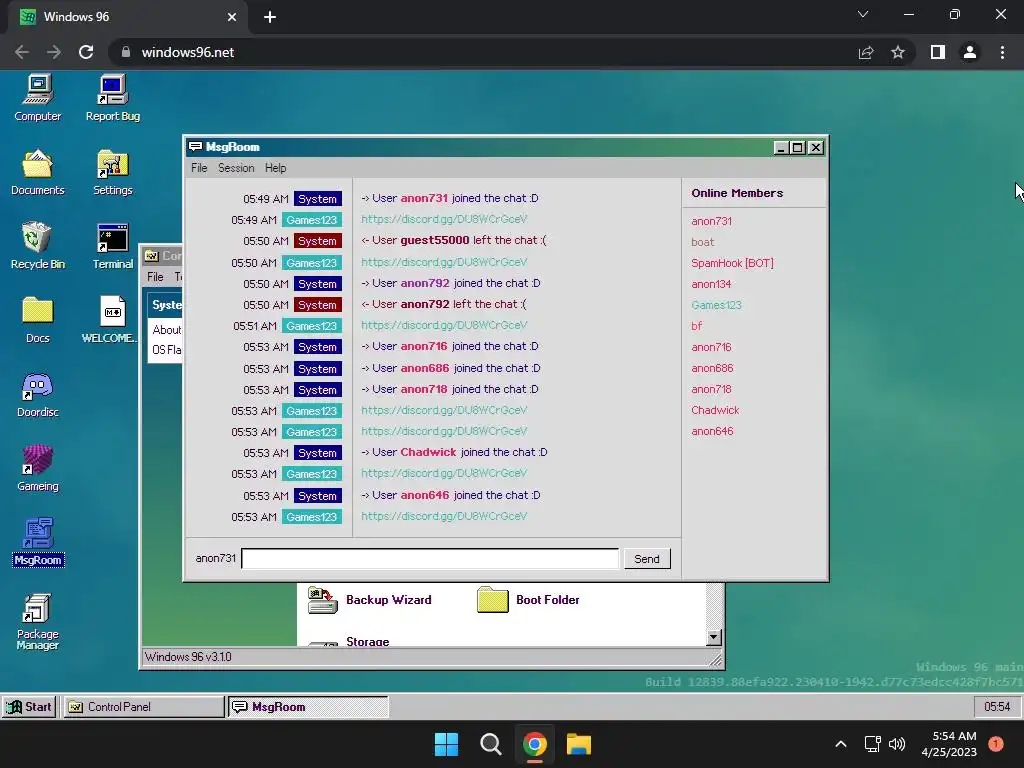Viewport: 1024px width, 768px height.
Task: Click the MsgRoom taskbar item
Action: coord(308,707)
